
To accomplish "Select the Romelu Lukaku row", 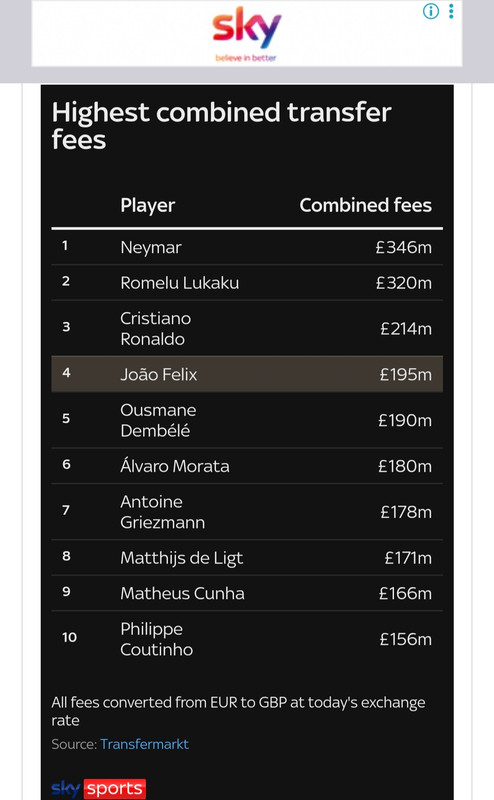I will [247, 283].
